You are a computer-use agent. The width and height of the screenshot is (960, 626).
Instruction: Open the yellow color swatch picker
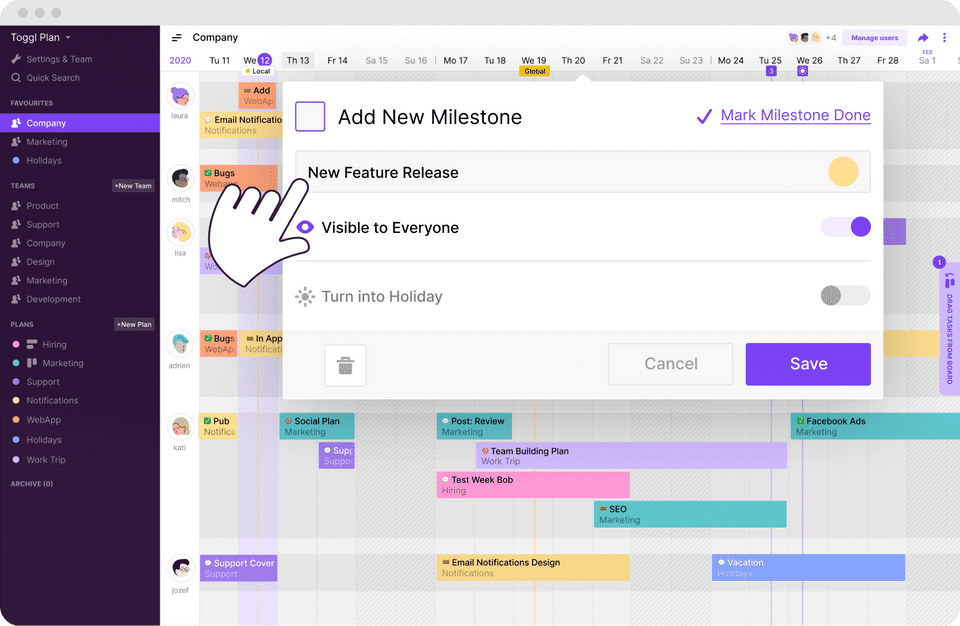(x=843, y=172)
